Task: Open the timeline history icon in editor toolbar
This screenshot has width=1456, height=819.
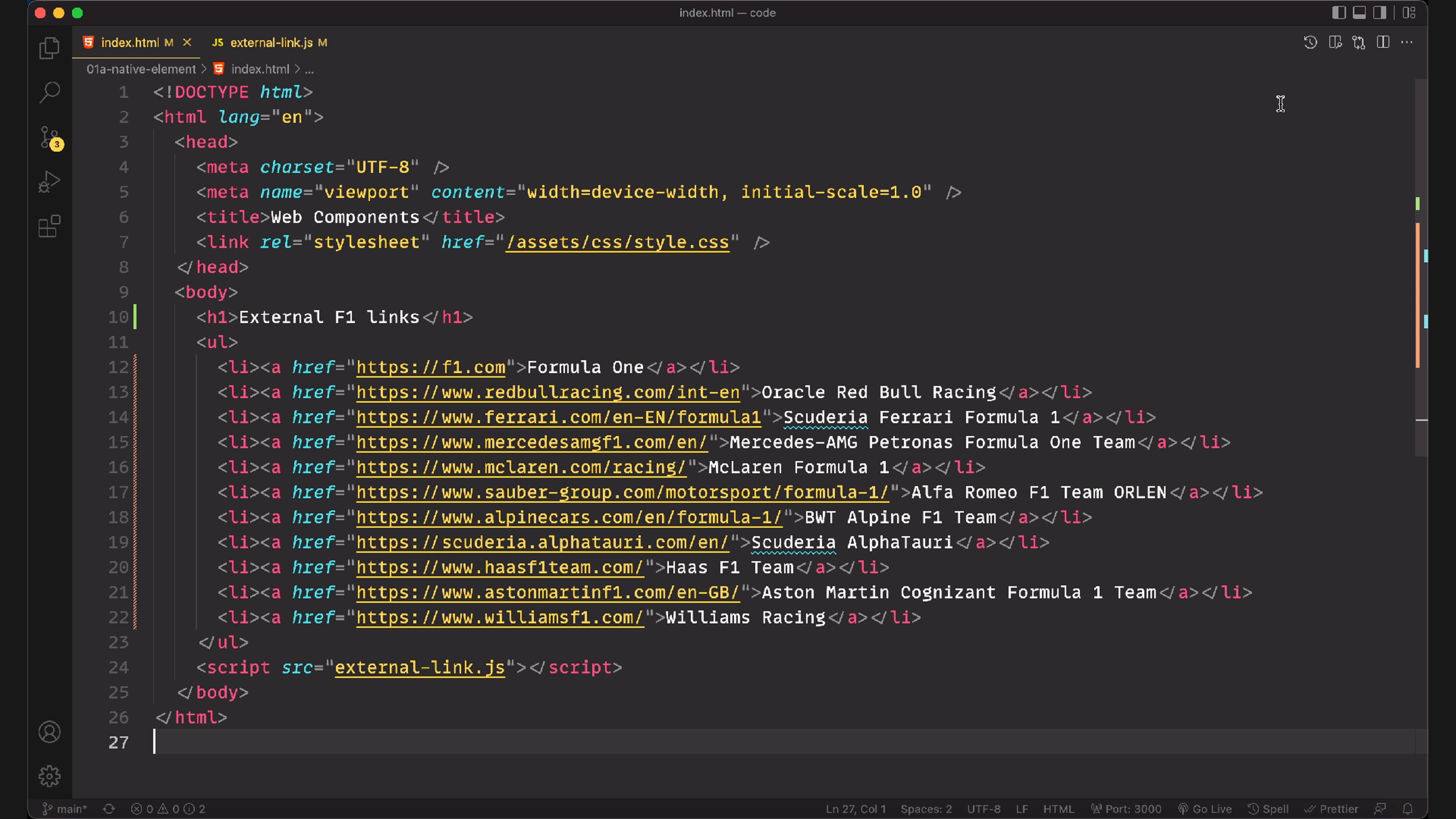Action: pos(1310,42)
